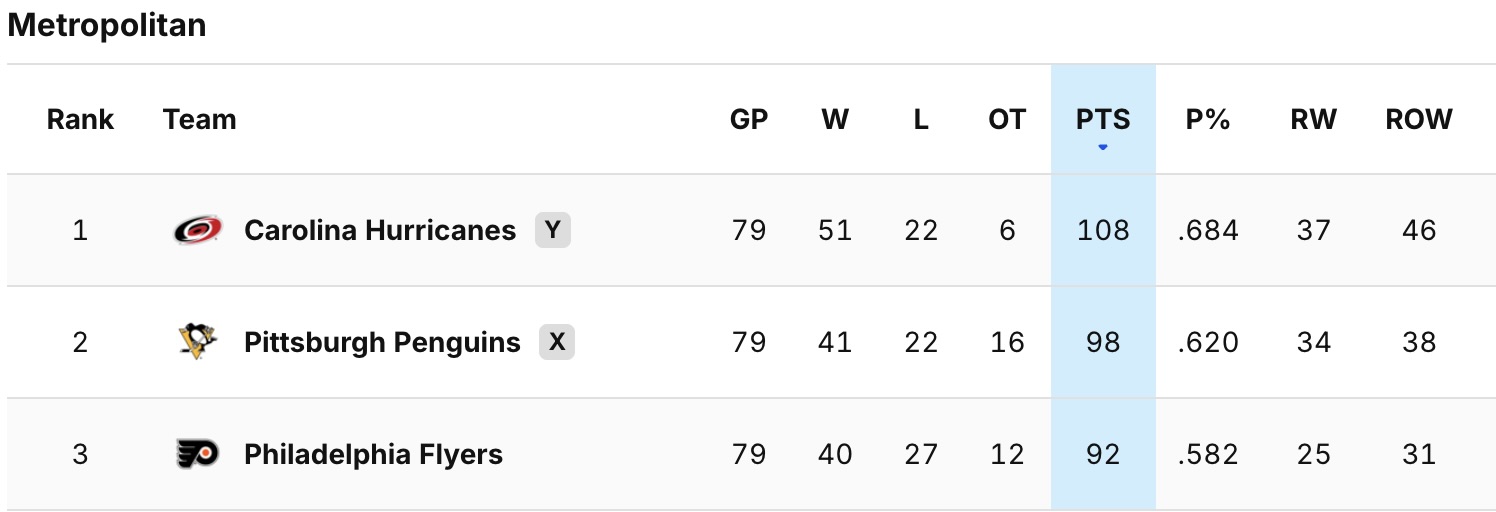Viewport: 1496px width, 512px height.
Task: Open the Carolina Hurricanes team link
Action: tap(380, 231)
